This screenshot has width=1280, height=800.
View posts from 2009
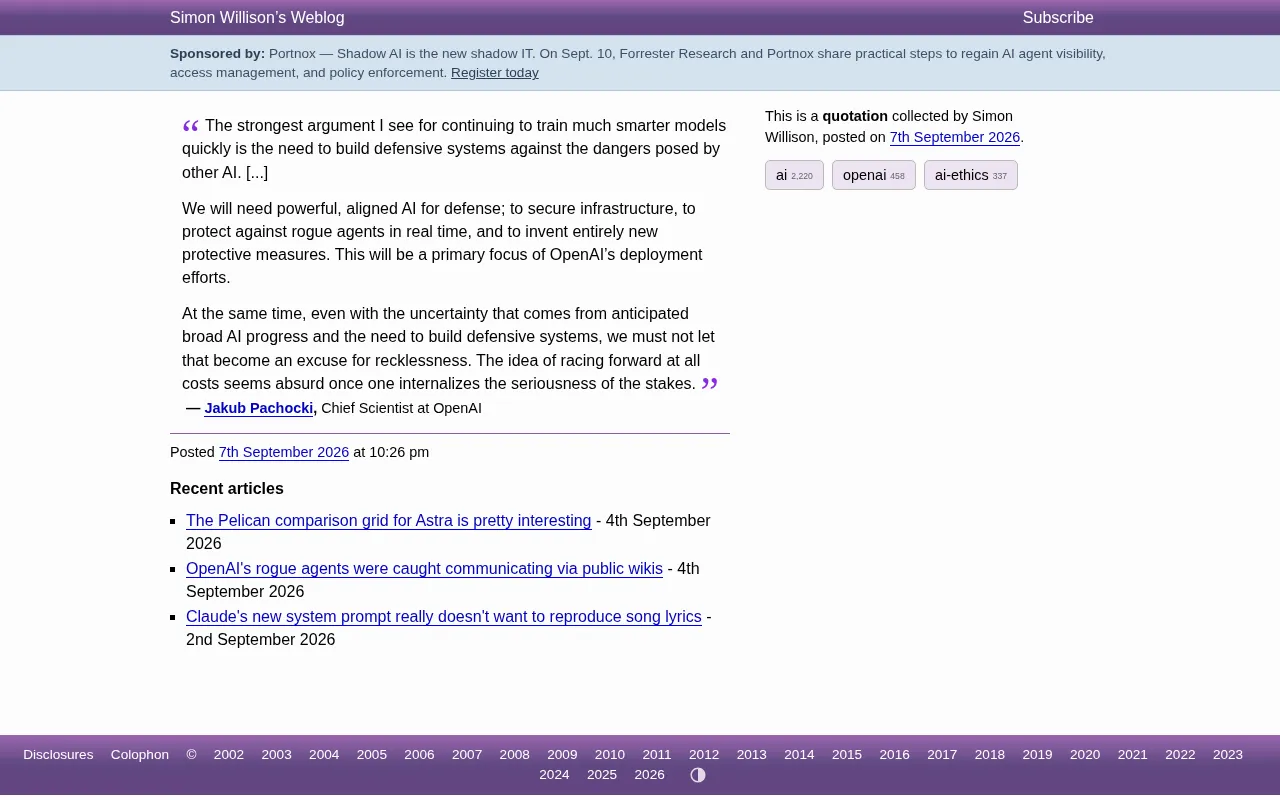click(x=562, y=755)
